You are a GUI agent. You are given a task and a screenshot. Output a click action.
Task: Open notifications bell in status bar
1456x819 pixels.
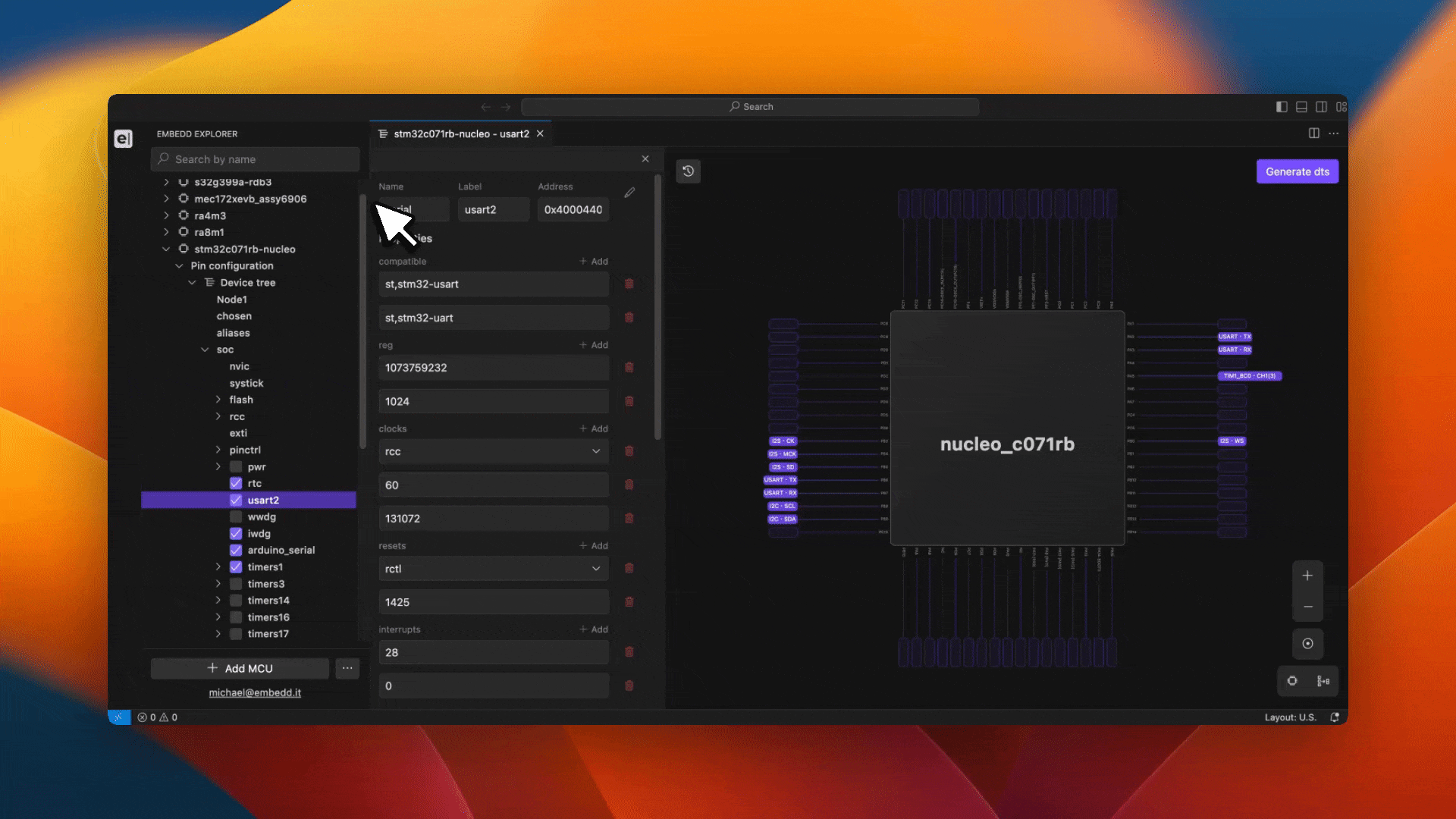point(1335,717)
